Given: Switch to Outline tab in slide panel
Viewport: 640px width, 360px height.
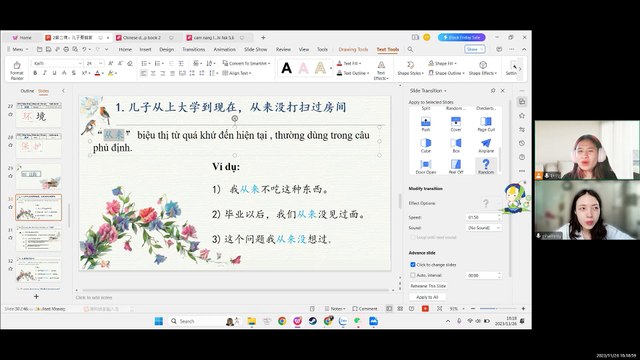Looking at the screenshot, I should (x=27, y=91).
